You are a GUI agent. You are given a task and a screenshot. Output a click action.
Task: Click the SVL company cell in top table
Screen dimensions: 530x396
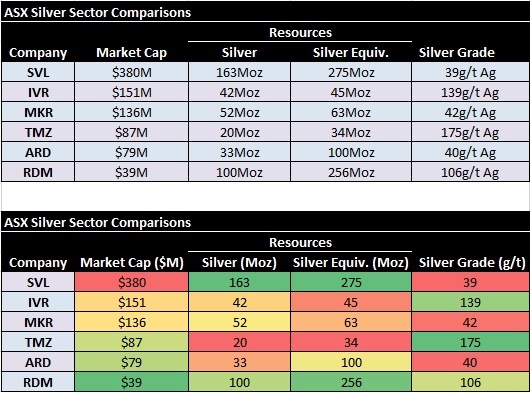38,72
